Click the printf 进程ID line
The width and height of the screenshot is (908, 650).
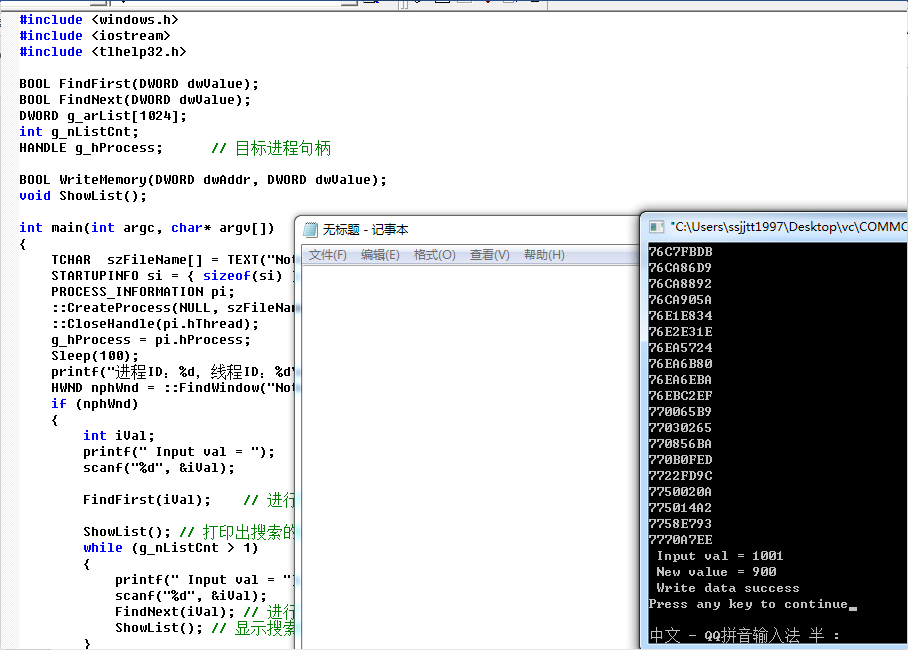tap(173, 372)
